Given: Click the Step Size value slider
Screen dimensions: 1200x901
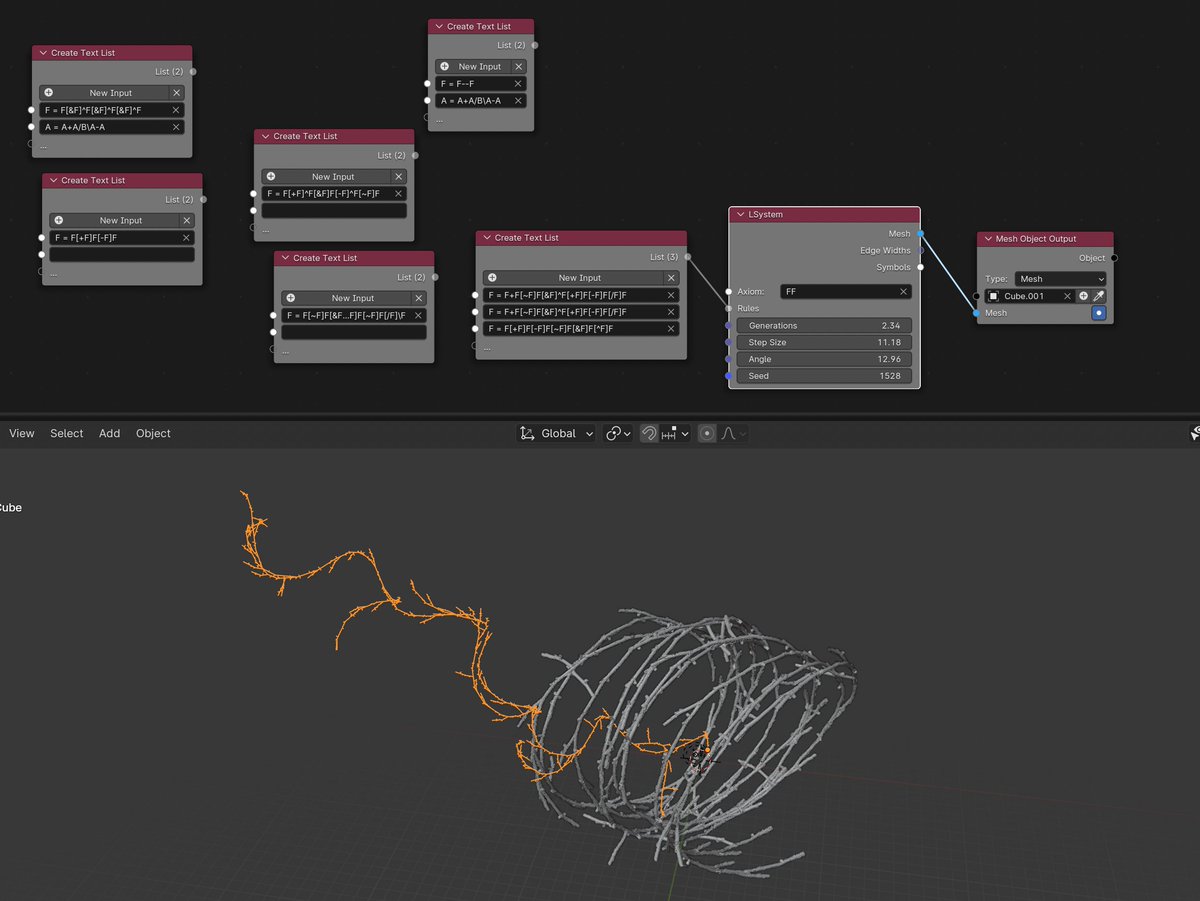Looking at the screenshot, I should coord(824,342).
